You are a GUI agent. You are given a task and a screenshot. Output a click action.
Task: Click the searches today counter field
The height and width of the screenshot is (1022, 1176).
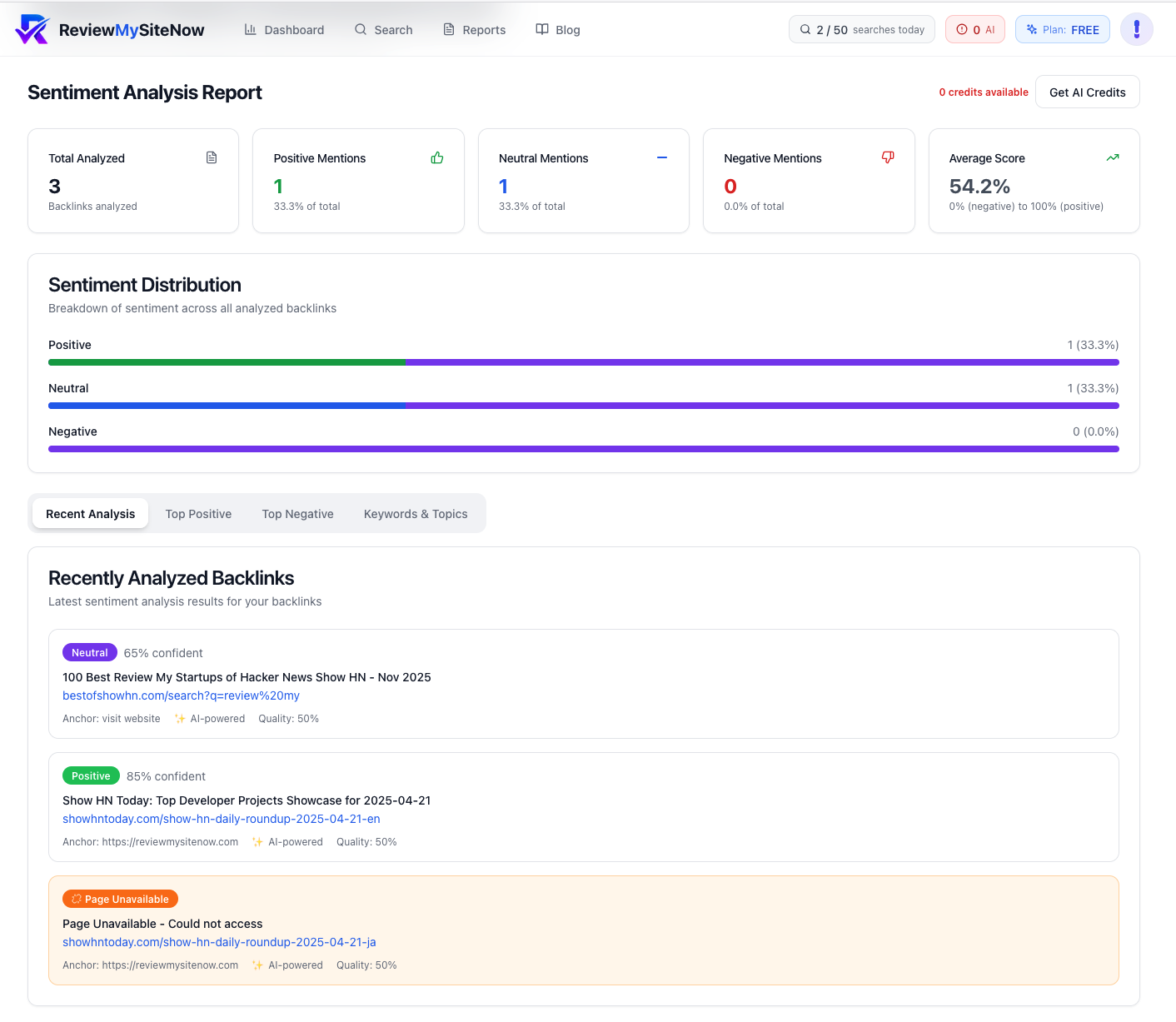coord(861,28)
